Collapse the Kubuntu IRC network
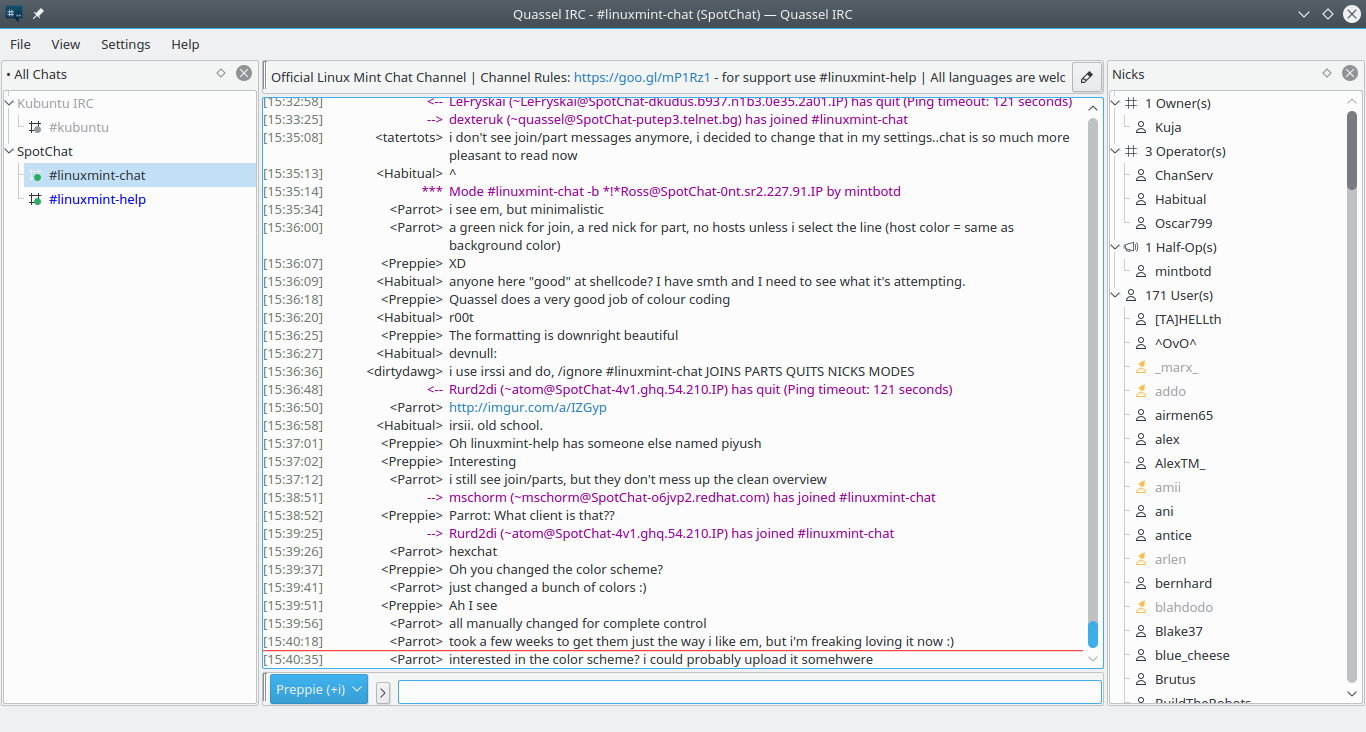This screenshot has height=732, width=1366. (x=10, y=103)
